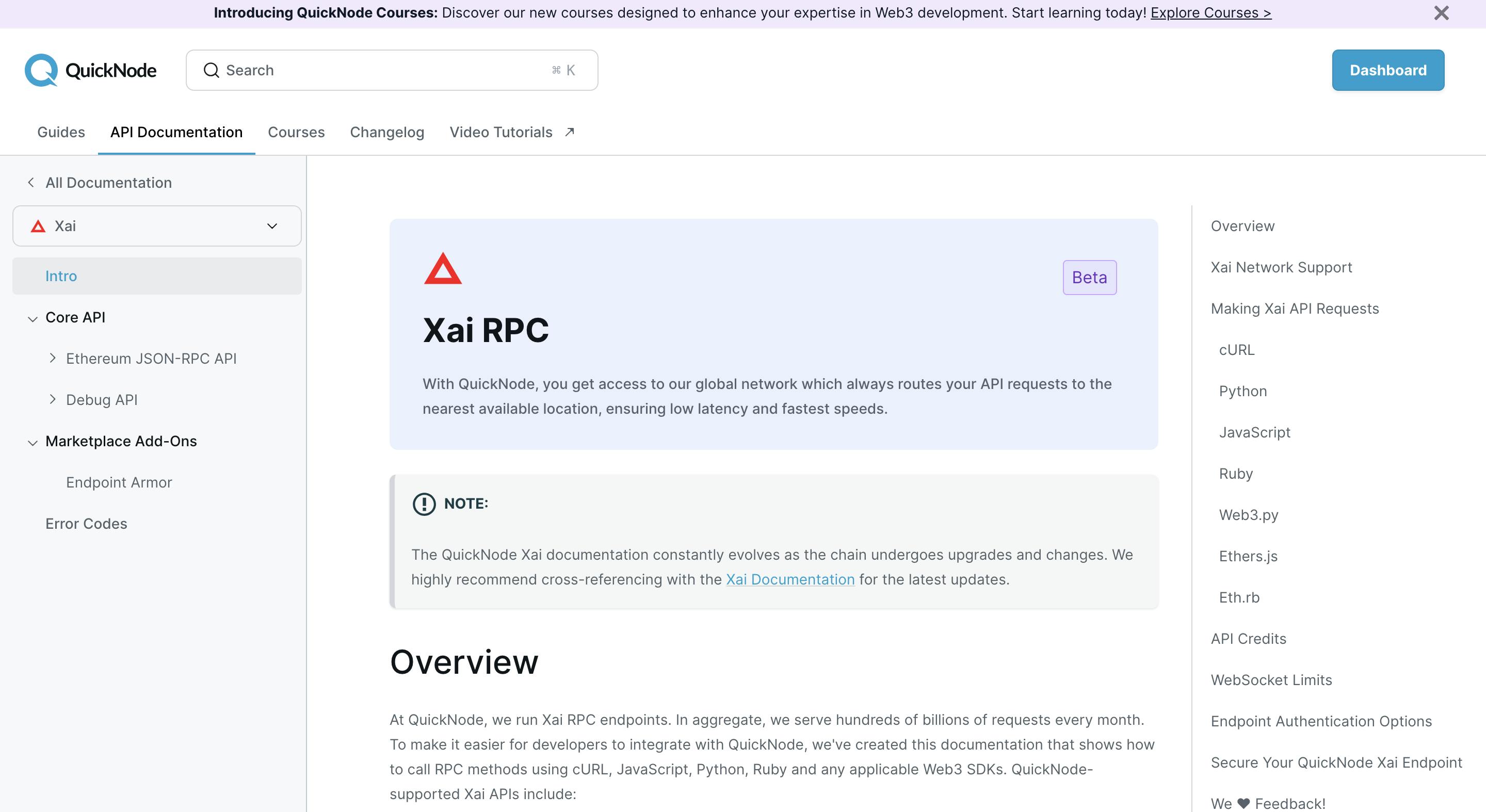The image size is (1486, 812).
Task: Jump to Endpoint Authentication Options section
Action: (1321, 721)
